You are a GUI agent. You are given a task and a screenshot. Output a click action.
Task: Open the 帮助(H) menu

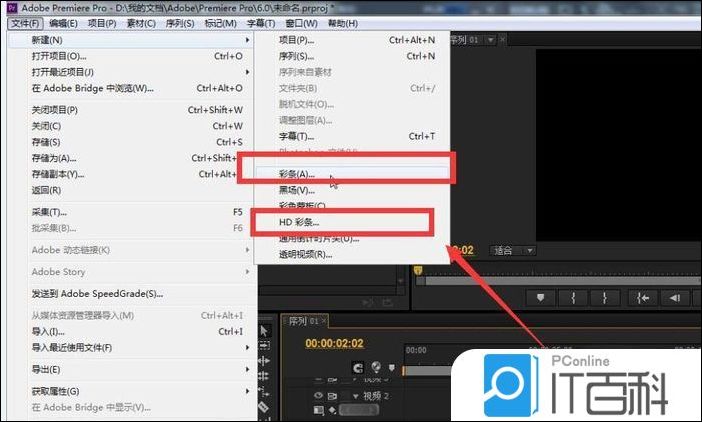(342, 23)
